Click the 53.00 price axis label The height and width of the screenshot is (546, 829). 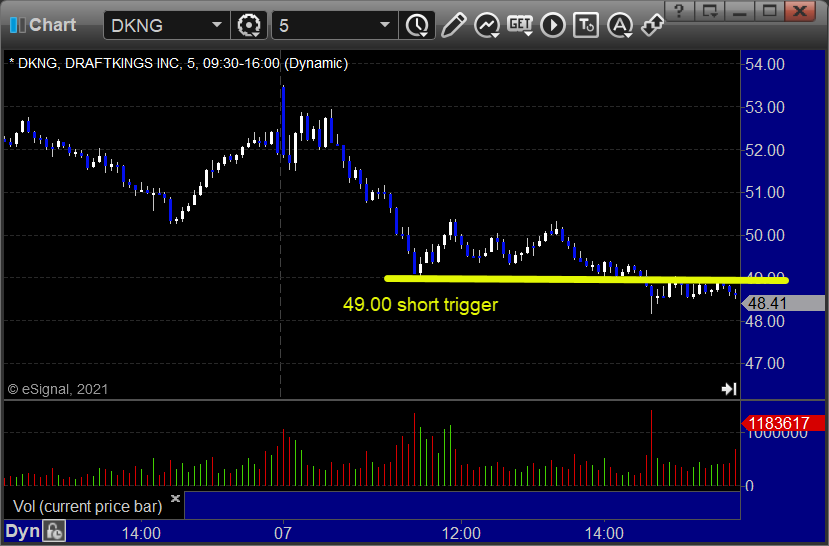pyautogui.click(x=764, y=107)
